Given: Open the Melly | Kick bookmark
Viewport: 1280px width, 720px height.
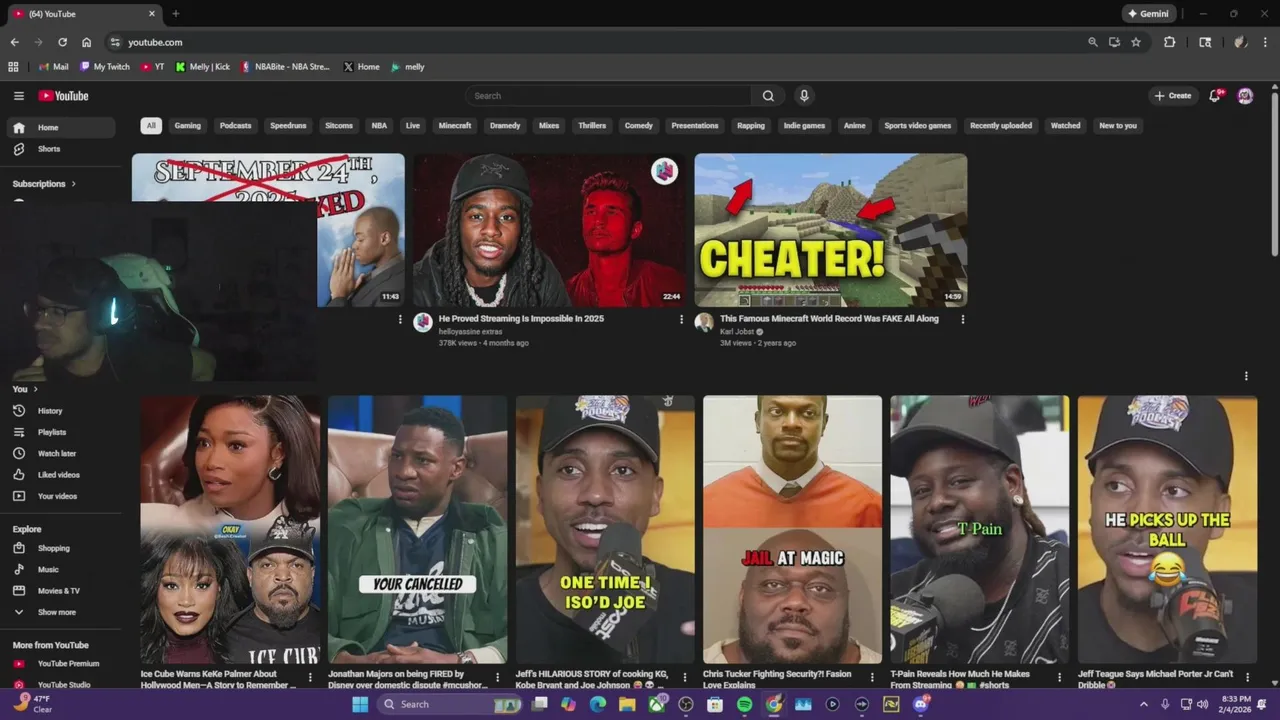Looking at the screenshot, I should [202, 67].
